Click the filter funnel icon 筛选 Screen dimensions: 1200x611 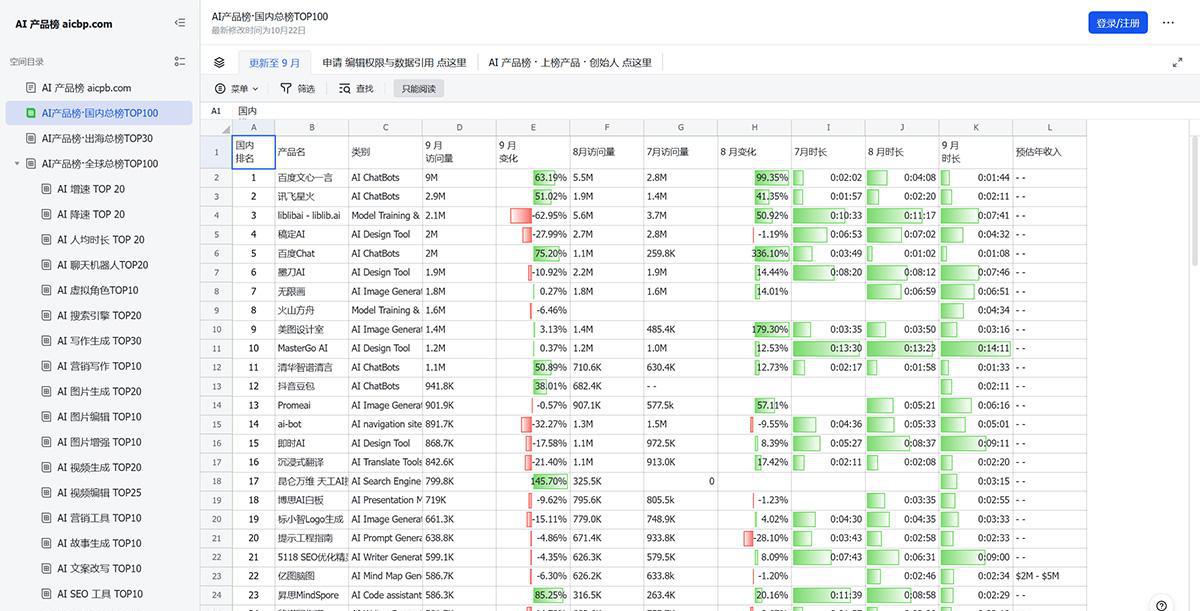tap(286, 88)
